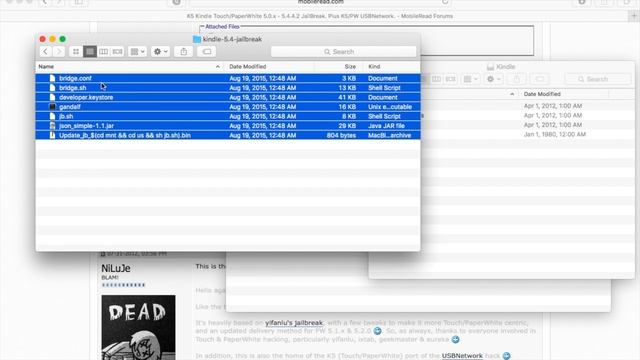
Task: Select the gandalf file row
Action: [228, 107]
